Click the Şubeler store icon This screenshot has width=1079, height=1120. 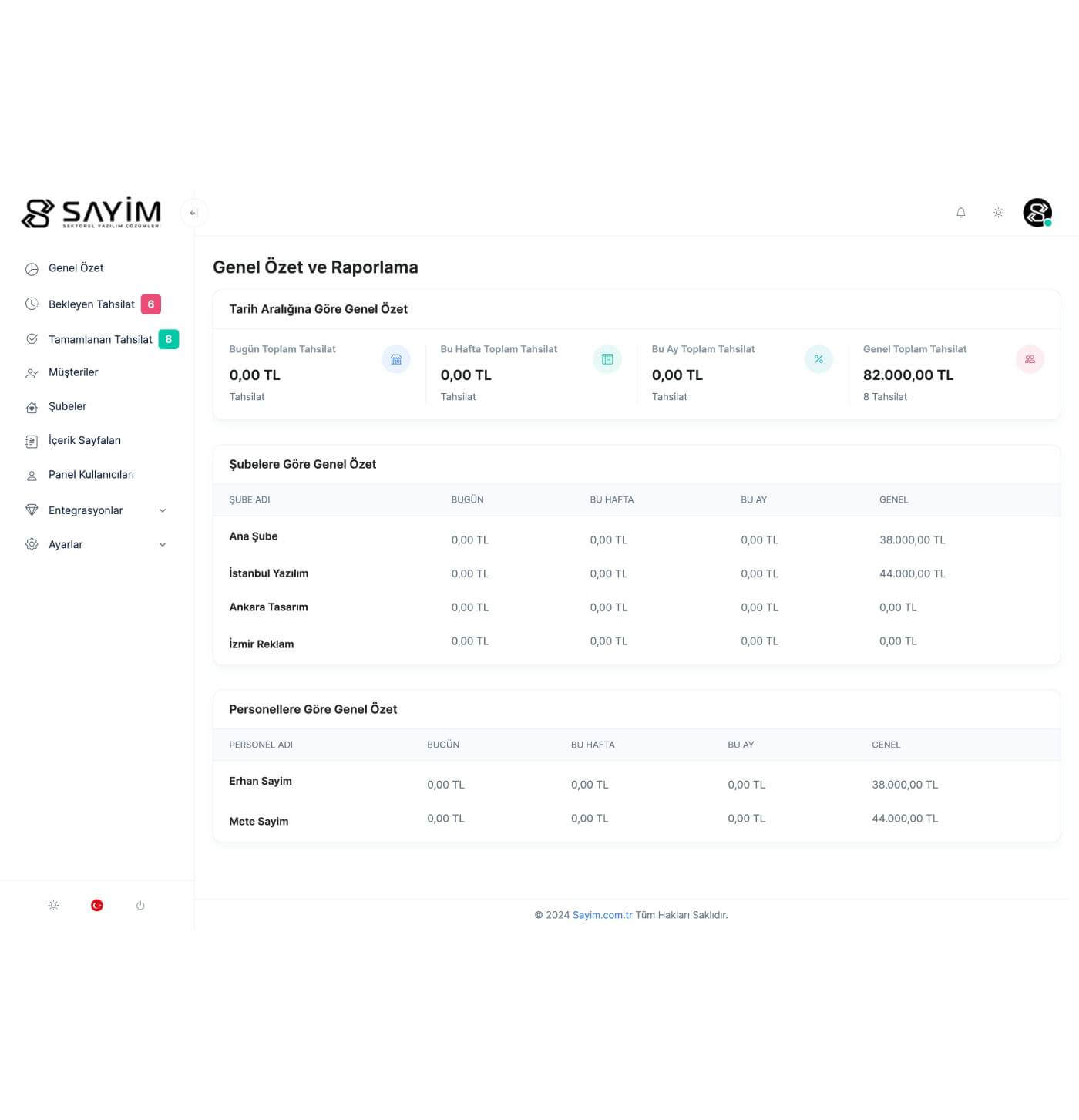pyautogui.click(x=32, y=407)
